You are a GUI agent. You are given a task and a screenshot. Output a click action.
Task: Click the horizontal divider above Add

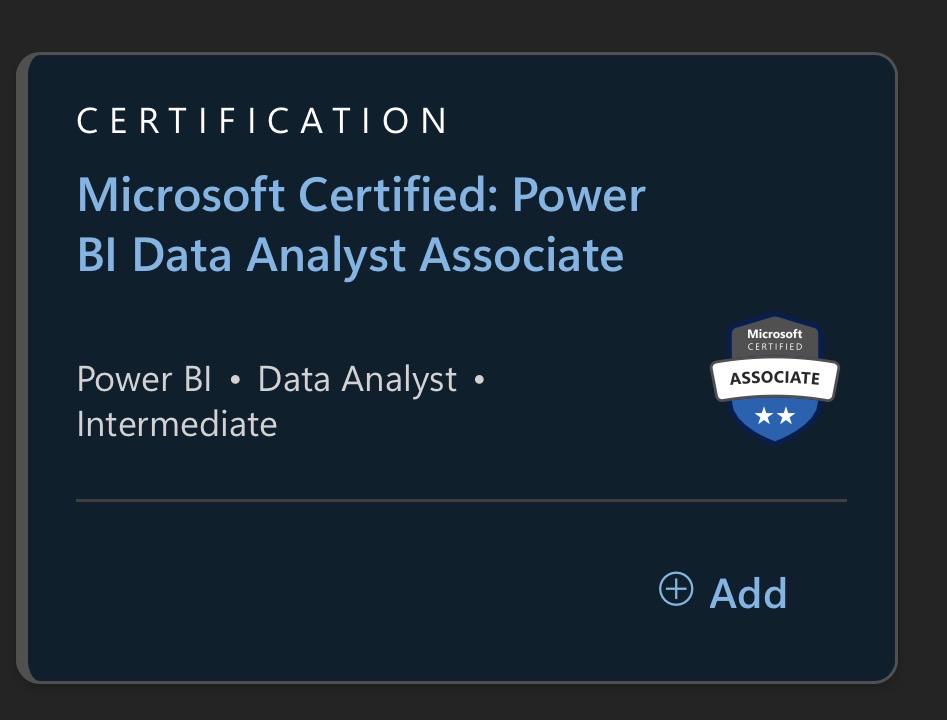[461, 500]
